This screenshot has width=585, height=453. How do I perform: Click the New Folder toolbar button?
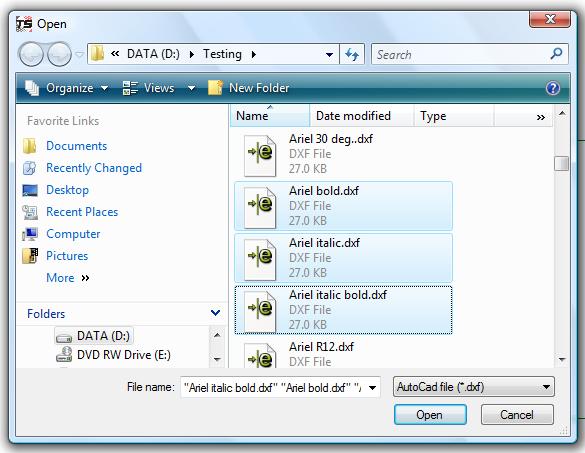point(248,88)
